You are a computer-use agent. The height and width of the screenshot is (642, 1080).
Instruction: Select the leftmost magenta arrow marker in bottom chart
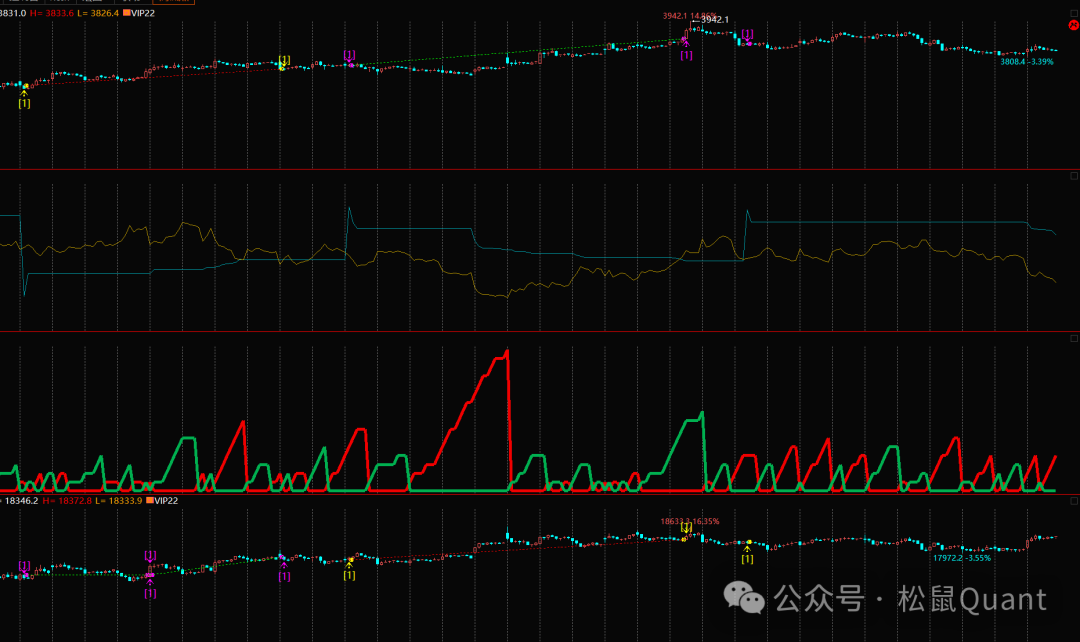click(24, 568)
